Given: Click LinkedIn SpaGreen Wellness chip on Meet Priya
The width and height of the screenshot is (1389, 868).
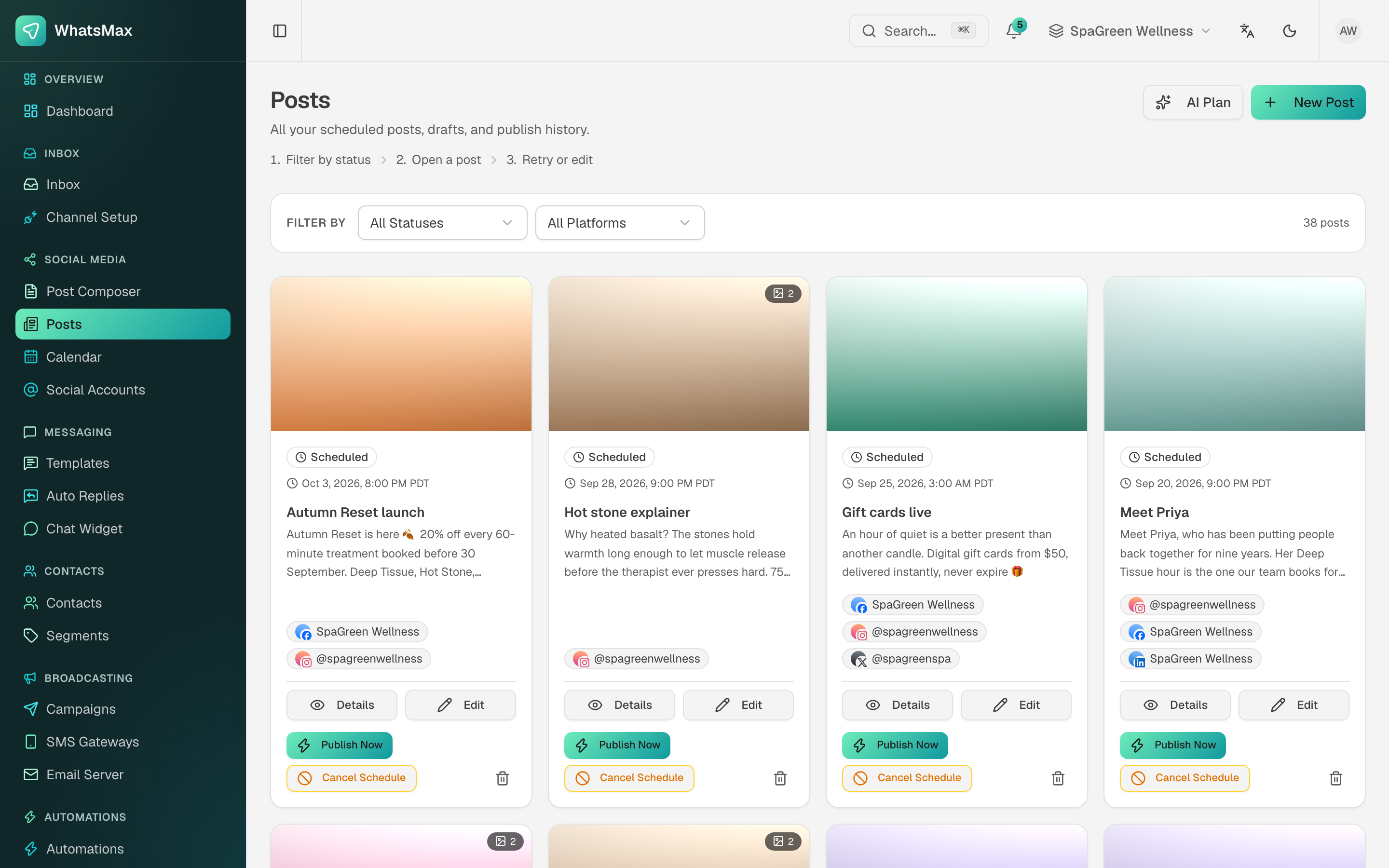Looking at the screenshot, I should coord(1190,658).
